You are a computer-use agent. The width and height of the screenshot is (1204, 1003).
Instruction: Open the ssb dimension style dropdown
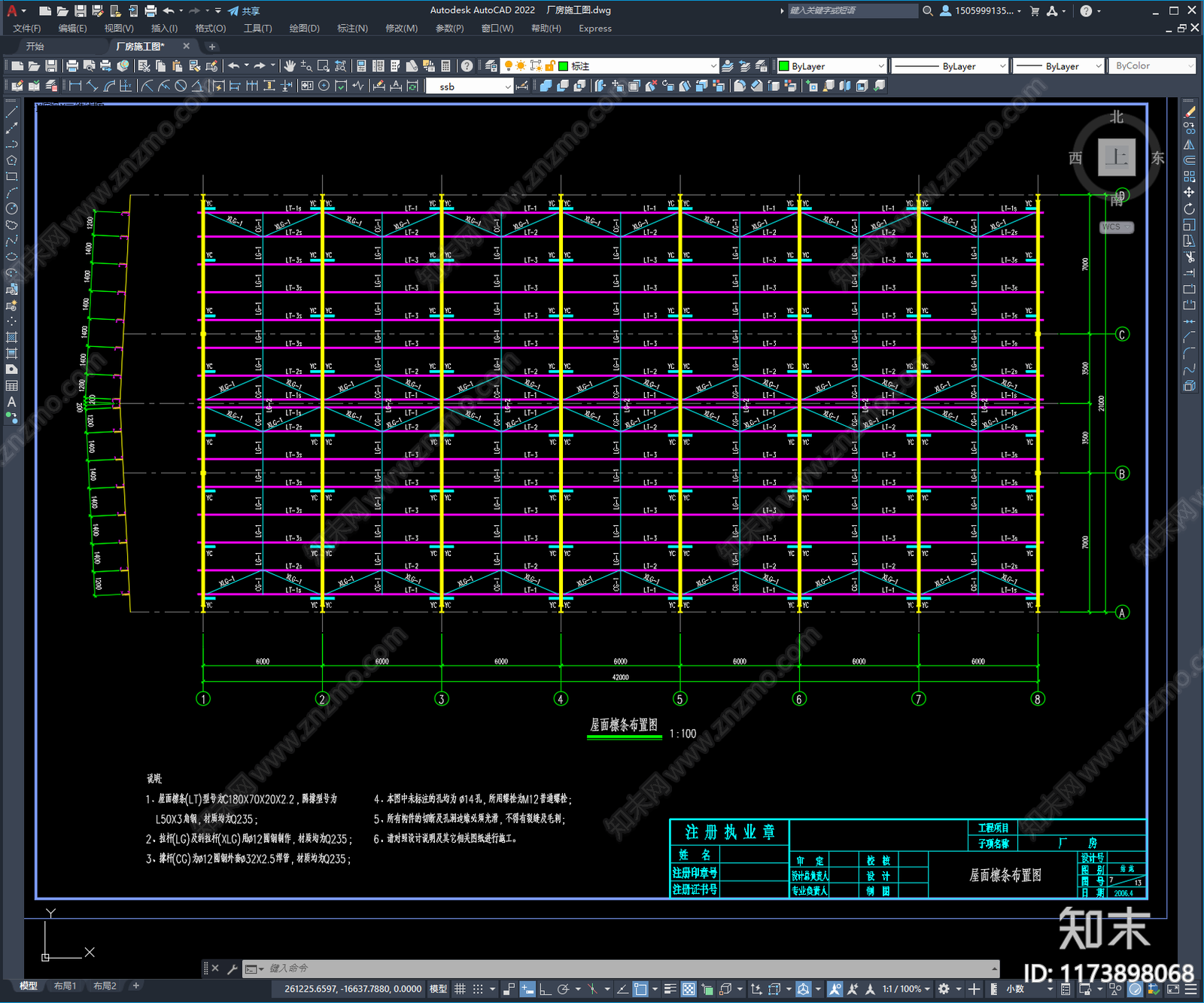(470, 87)
